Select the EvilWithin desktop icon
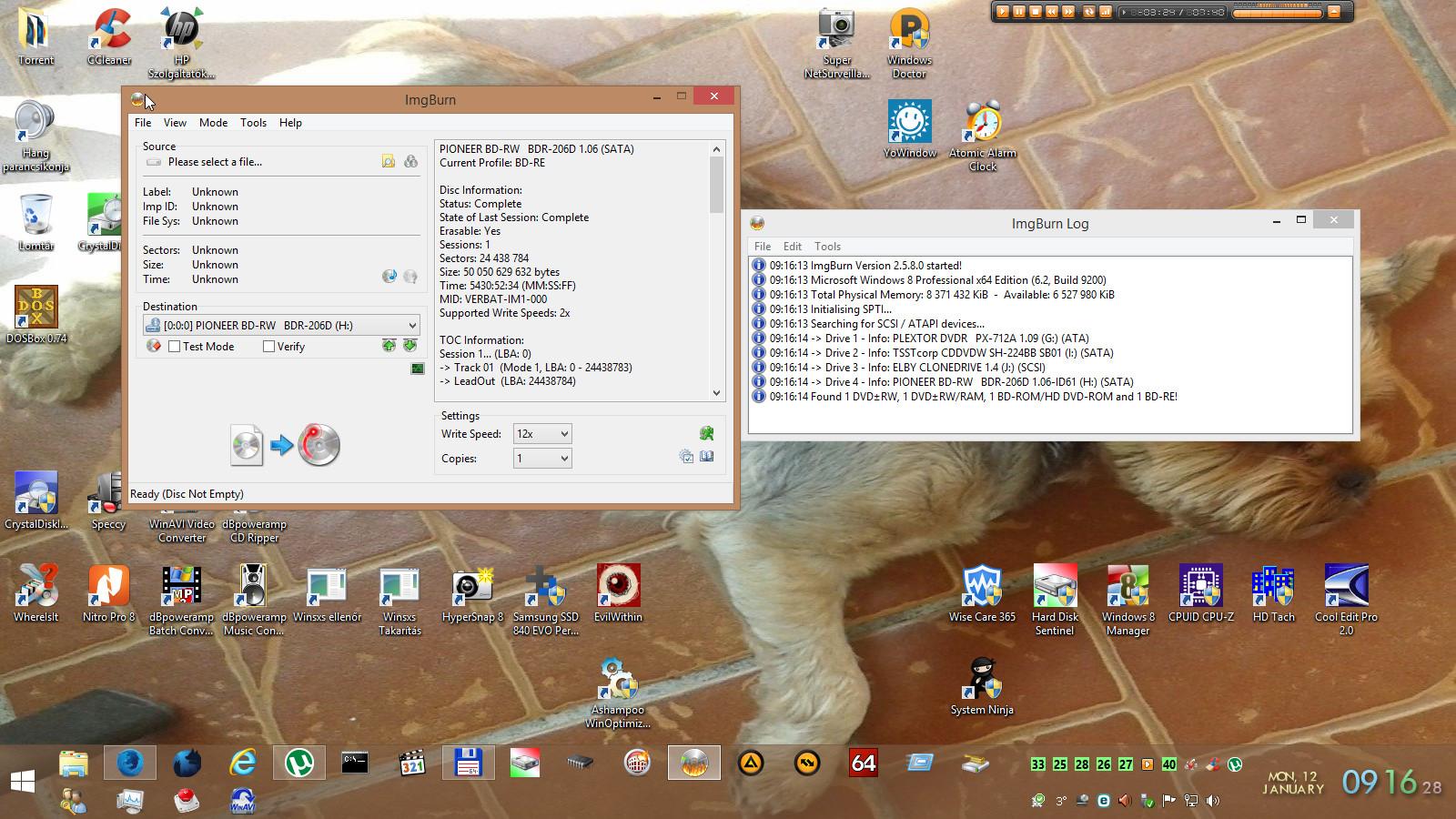This screenshot has width=1456, height=819. click(619, 594)
